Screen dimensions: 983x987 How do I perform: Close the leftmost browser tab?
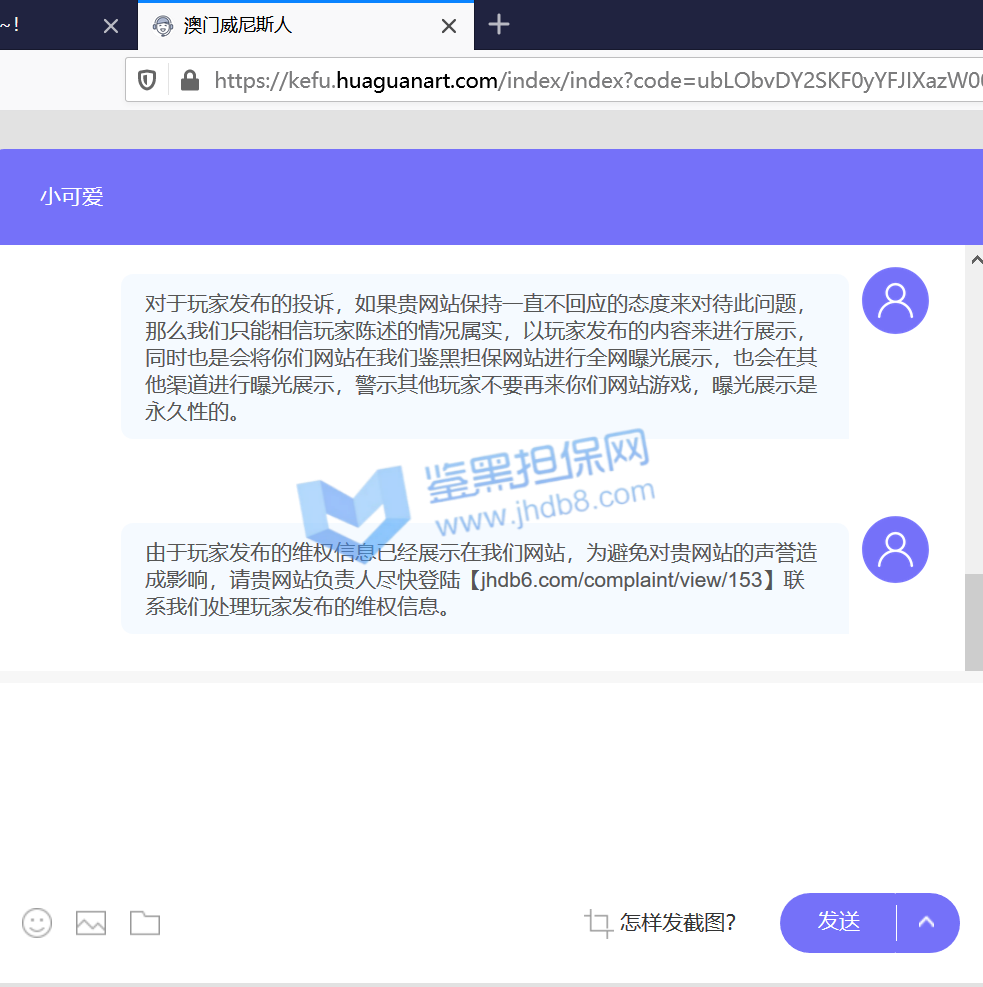(x=111, y=26)
